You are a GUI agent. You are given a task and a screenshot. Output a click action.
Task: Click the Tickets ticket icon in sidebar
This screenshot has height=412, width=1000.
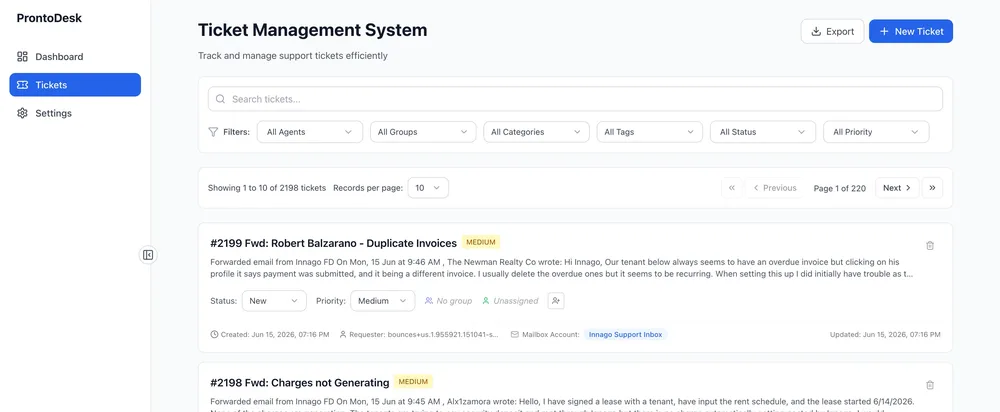point(22,85)
